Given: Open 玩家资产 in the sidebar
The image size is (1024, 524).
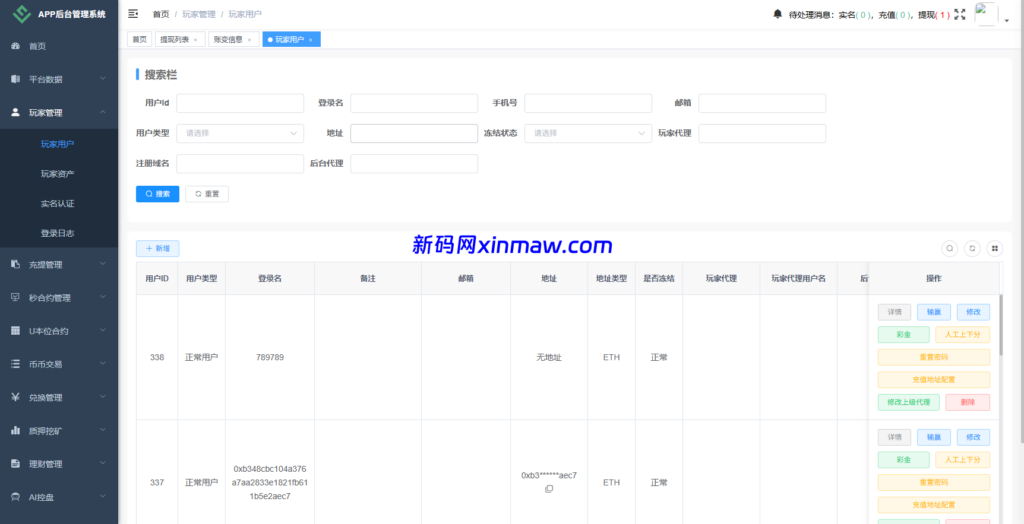Looking at the screenshot, I should [x=57, y=174].
